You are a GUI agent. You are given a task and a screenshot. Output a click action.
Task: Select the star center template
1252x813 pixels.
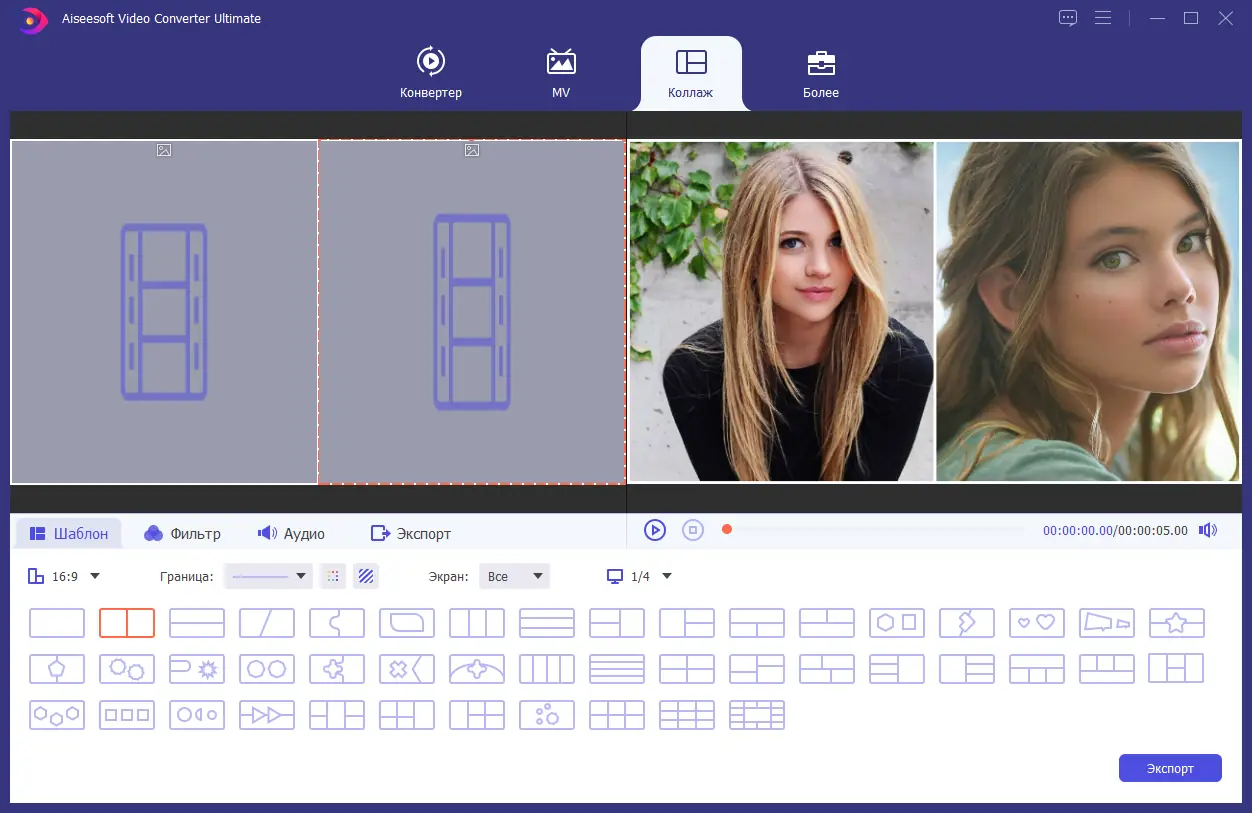(1177, 623)
